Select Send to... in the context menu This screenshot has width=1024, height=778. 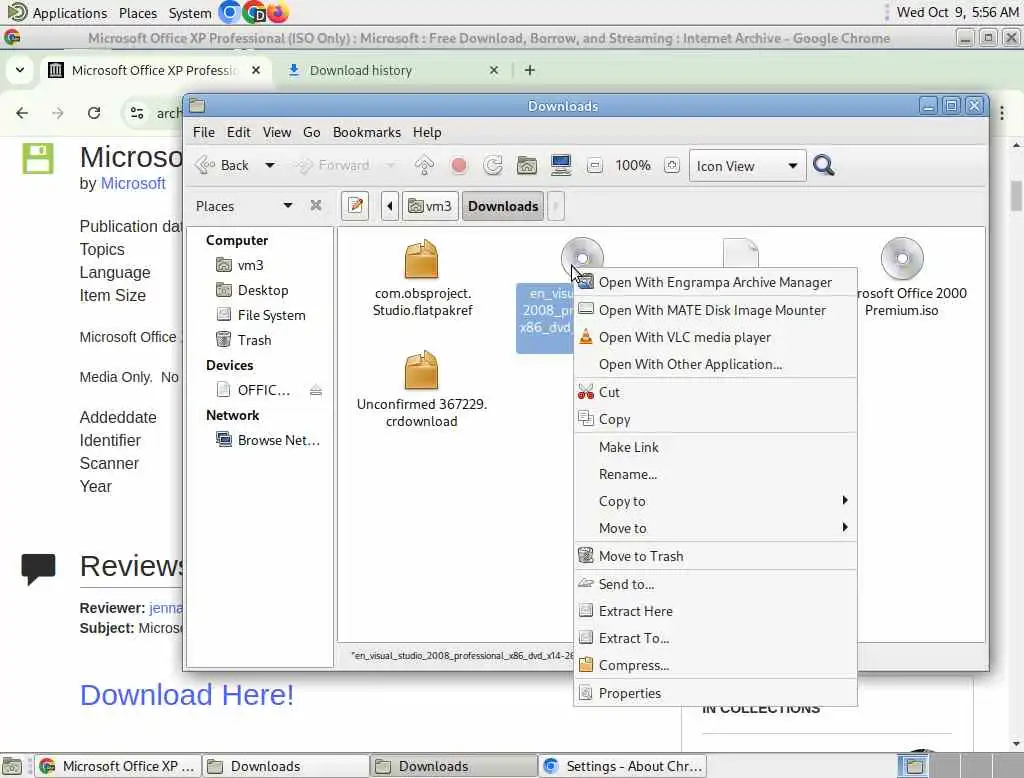click(716, 584)
